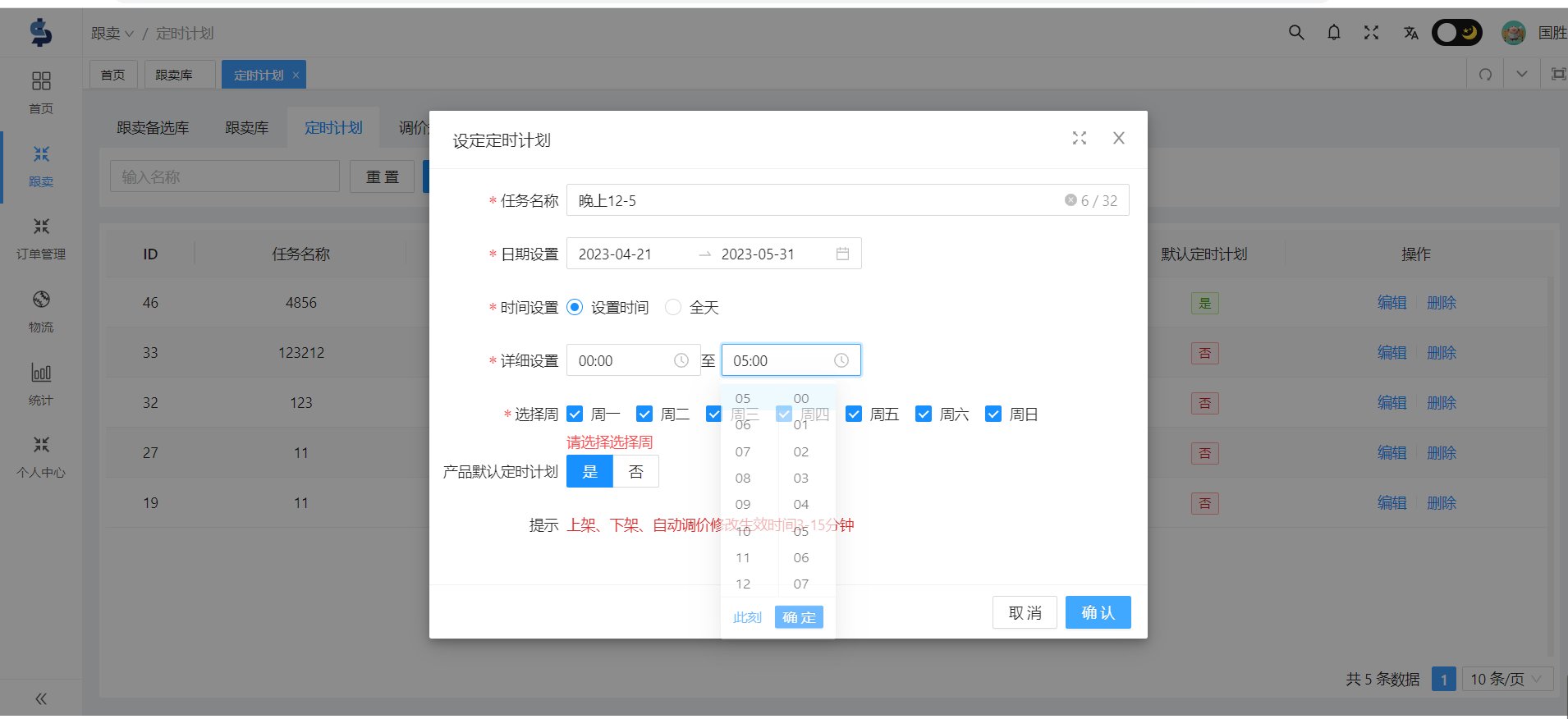
Task: Uncheck the 周日 checkbox
Action: click(x=993, y=414)
